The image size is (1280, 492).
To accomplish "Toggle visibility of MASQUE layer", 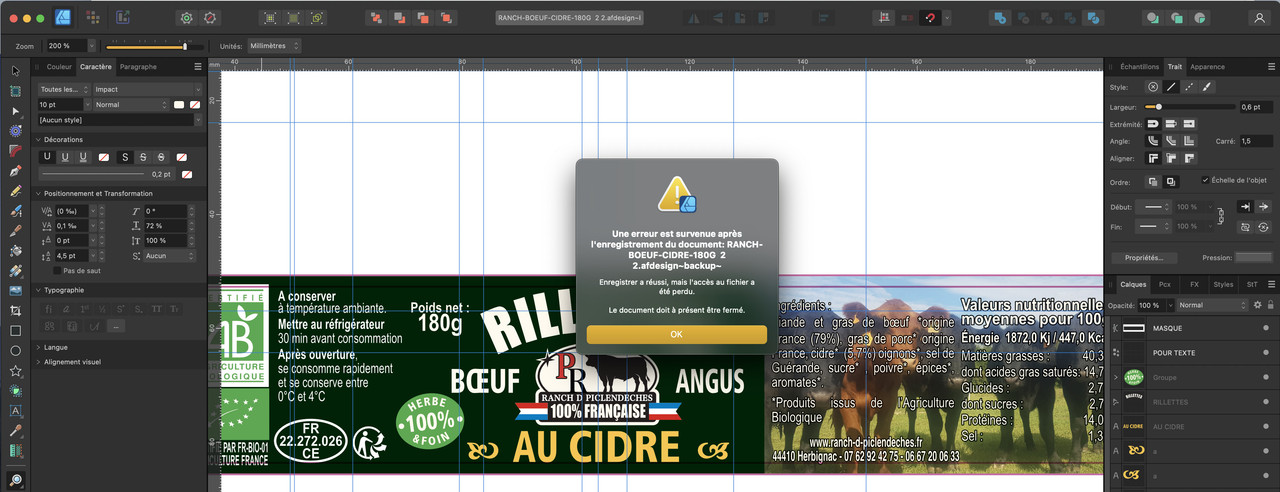I will pos(1265,328).
